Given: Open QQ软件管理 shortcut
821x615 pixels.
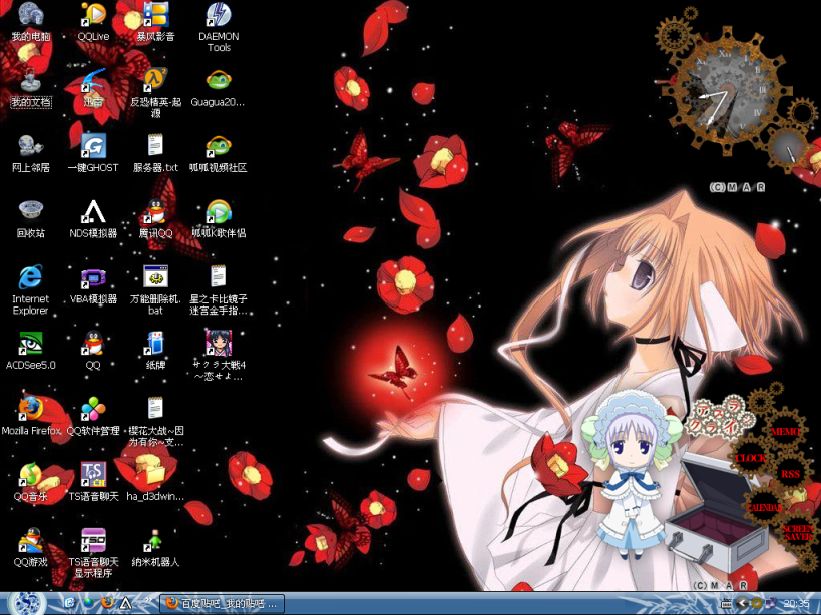Looking at the screenshot, I should [x=93, y=417].
